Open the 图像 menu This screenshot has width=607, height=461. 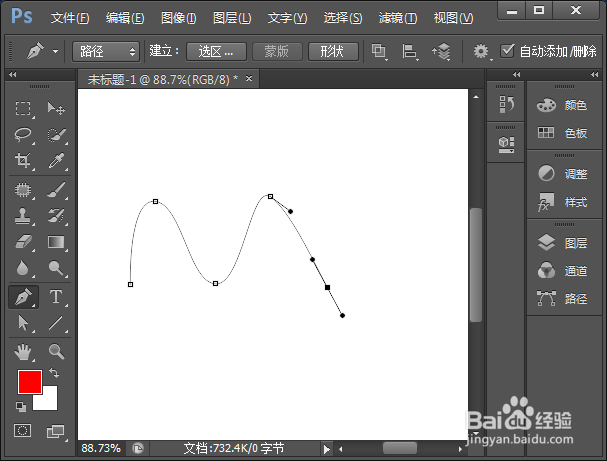point(178,18)
